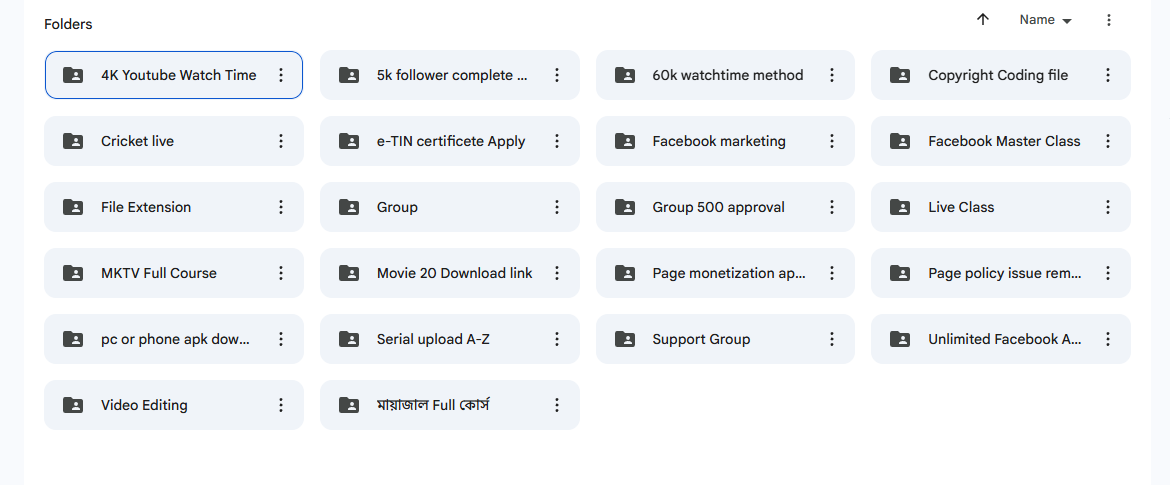Open more actions for 4K Youtube Watch Time

(x=281, y=75)
